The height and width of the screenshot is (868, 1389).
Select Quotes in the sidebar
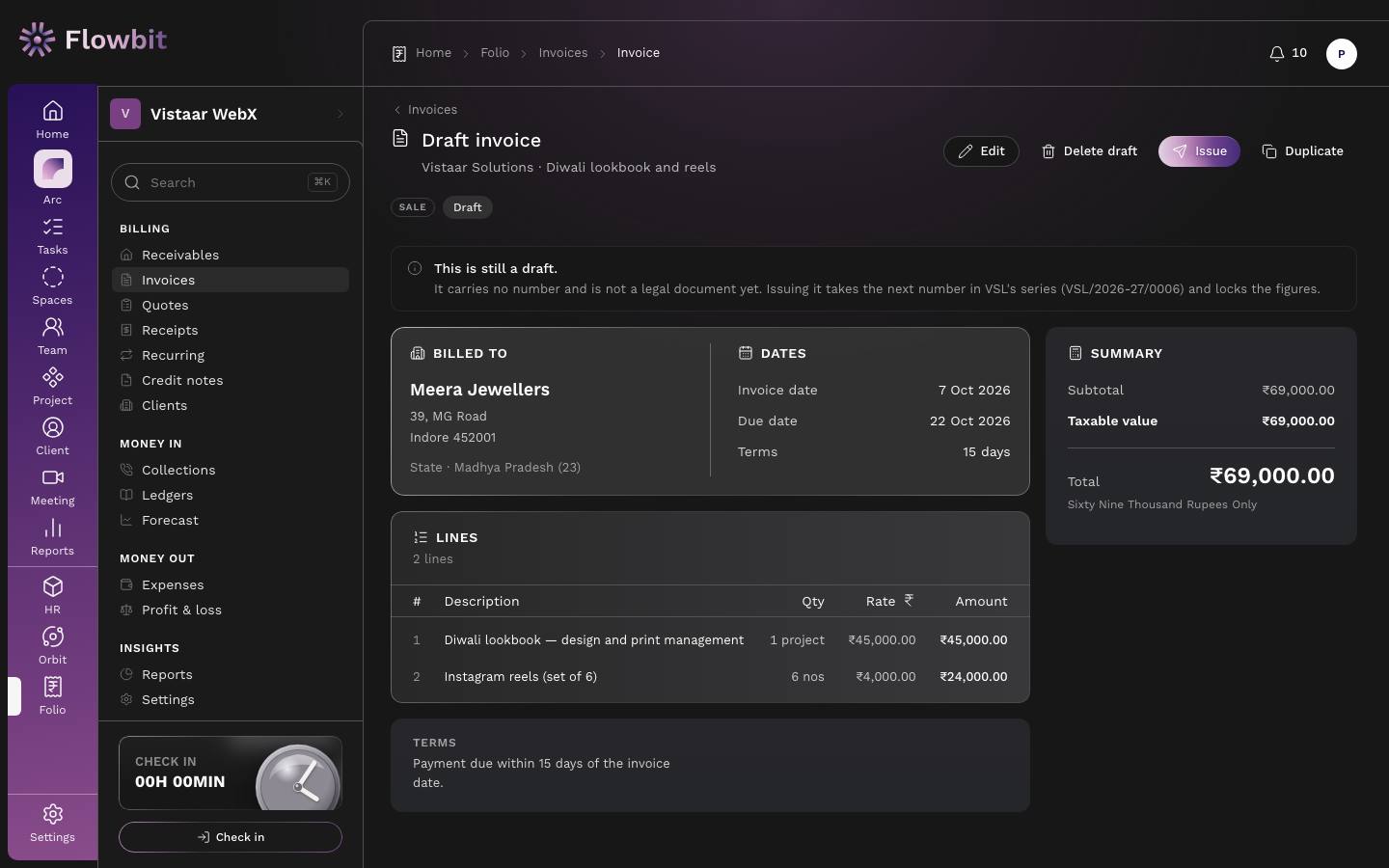(x=230, y=305)
